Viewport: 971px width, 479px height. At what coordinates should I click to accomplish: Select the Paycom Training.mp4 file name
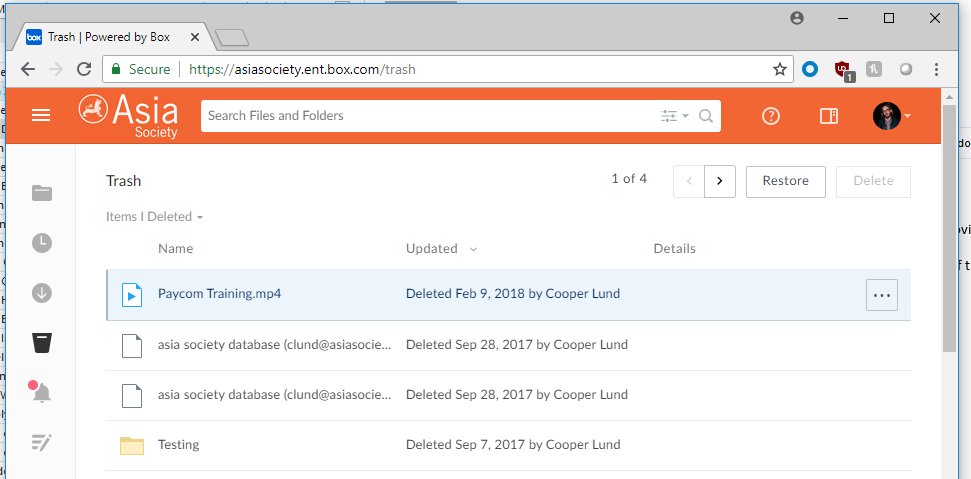point(219,294)
